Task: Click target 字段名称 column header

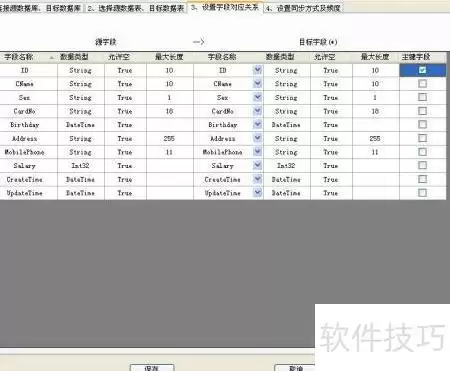Action: point(228,57)
